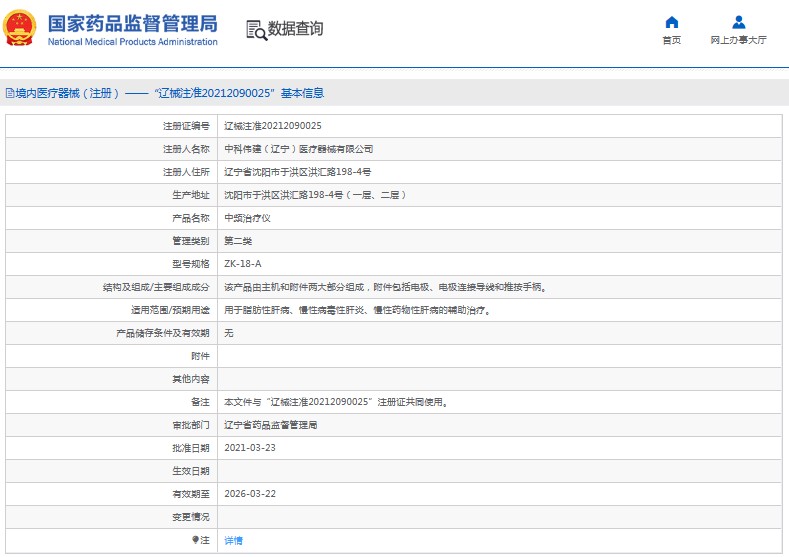Click 基本信息 heading with 辽械注准20212090025
Viewport: 789px width, 557px height.
click(240, 93)
